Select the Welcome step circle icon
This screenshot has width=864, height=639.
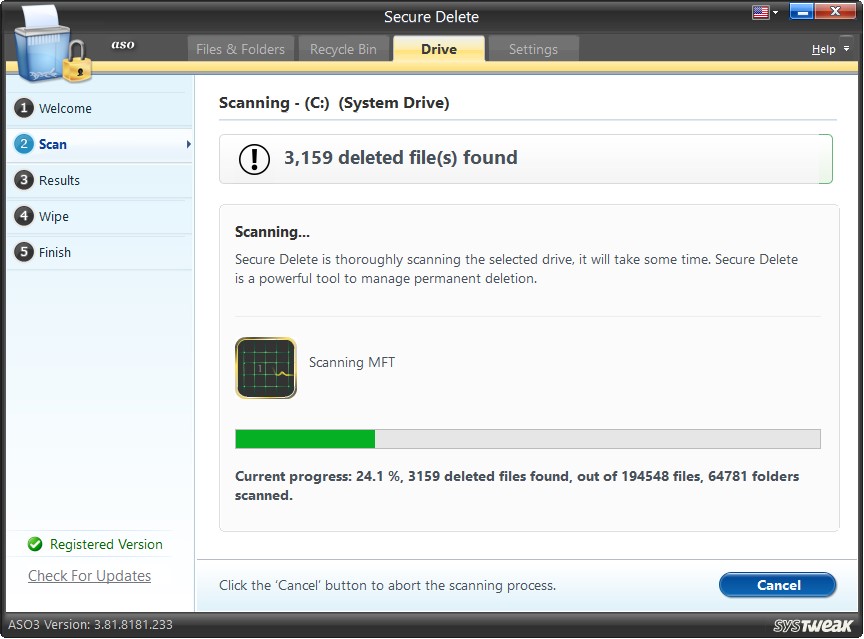pyautogui.click(x=22, y=109)
